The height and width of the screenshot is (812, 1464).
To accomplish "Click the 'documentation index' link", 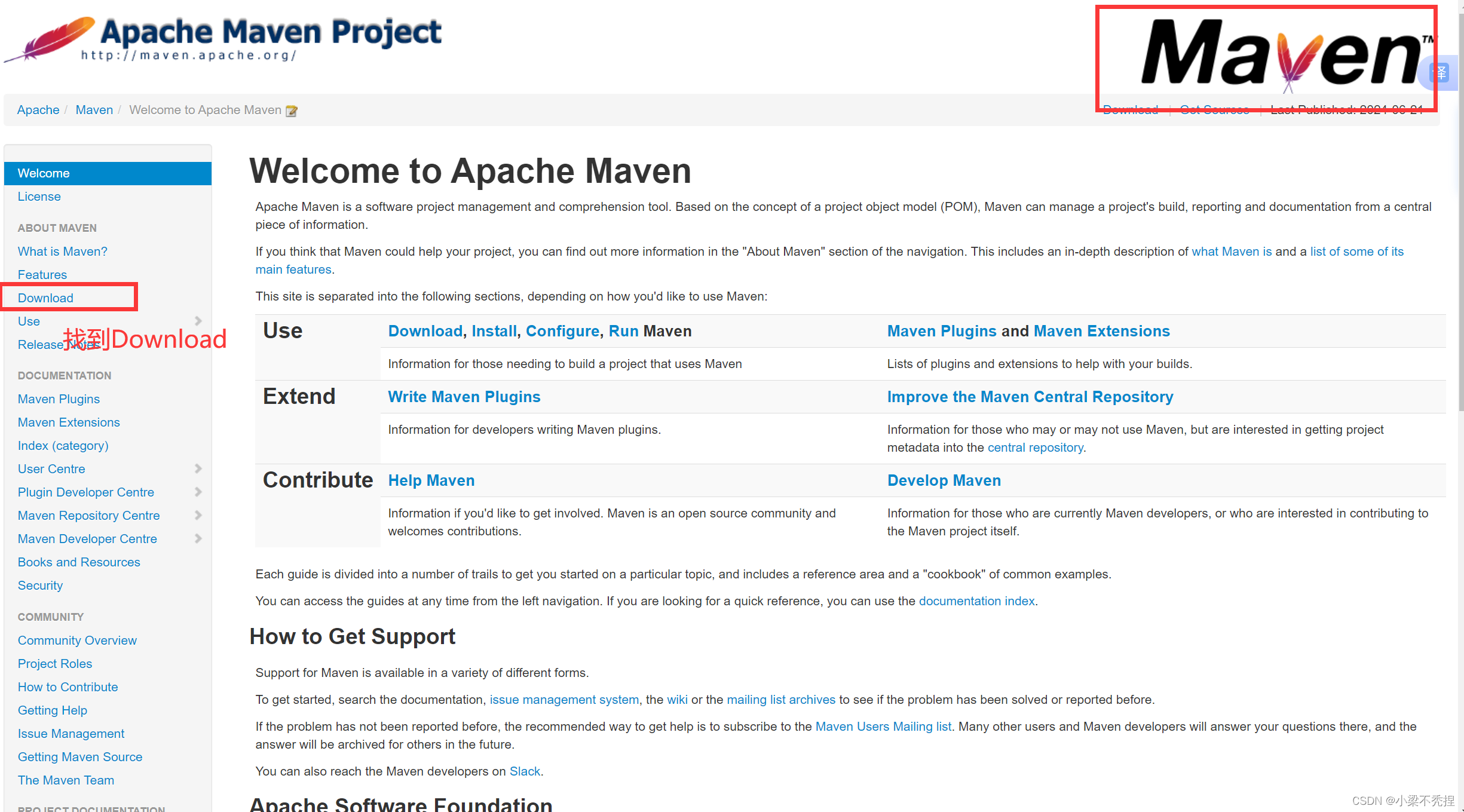I will click(976, 601).
